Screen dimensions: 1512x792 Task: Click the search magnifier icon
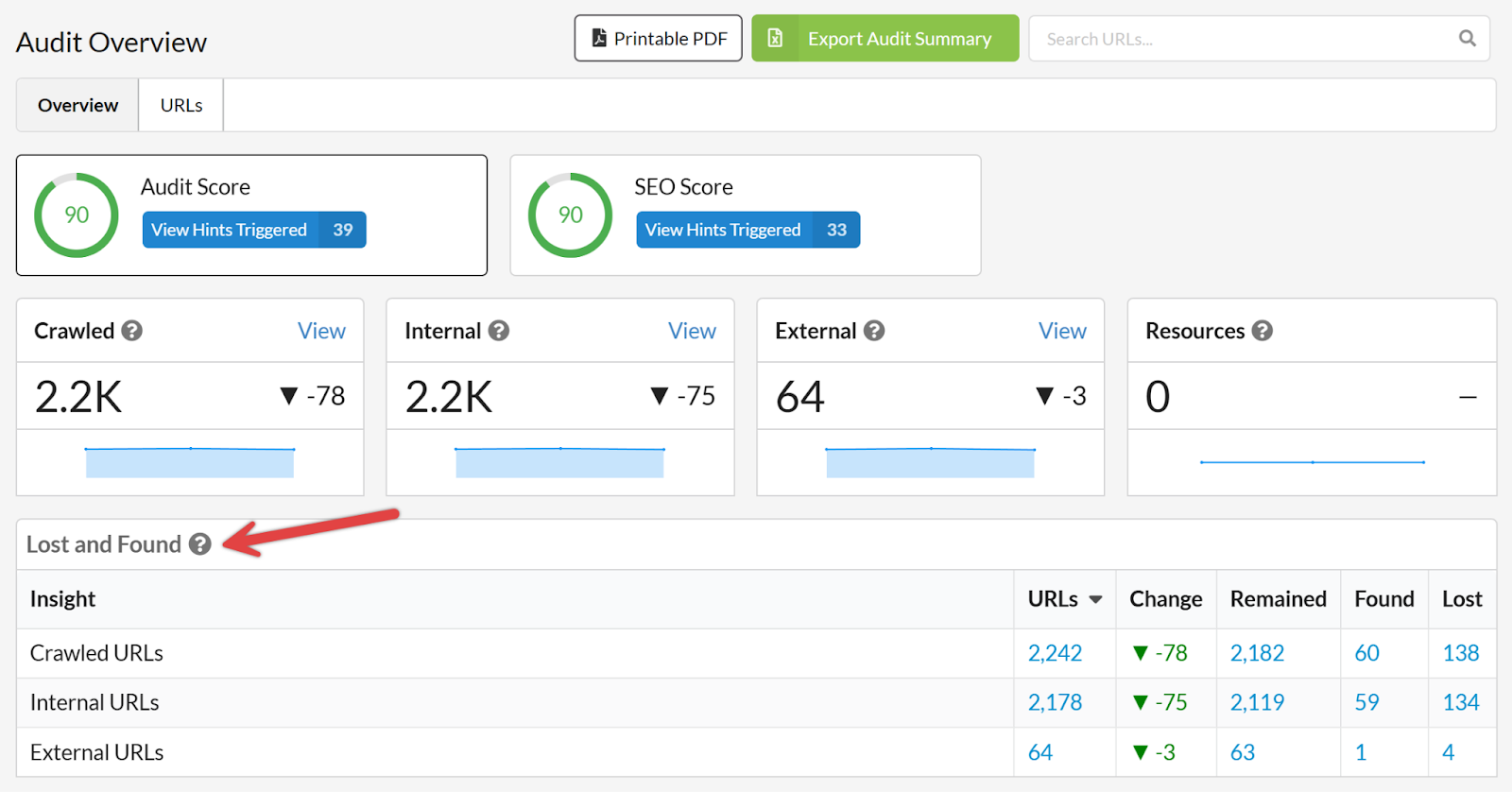(x=1467, y=38)
